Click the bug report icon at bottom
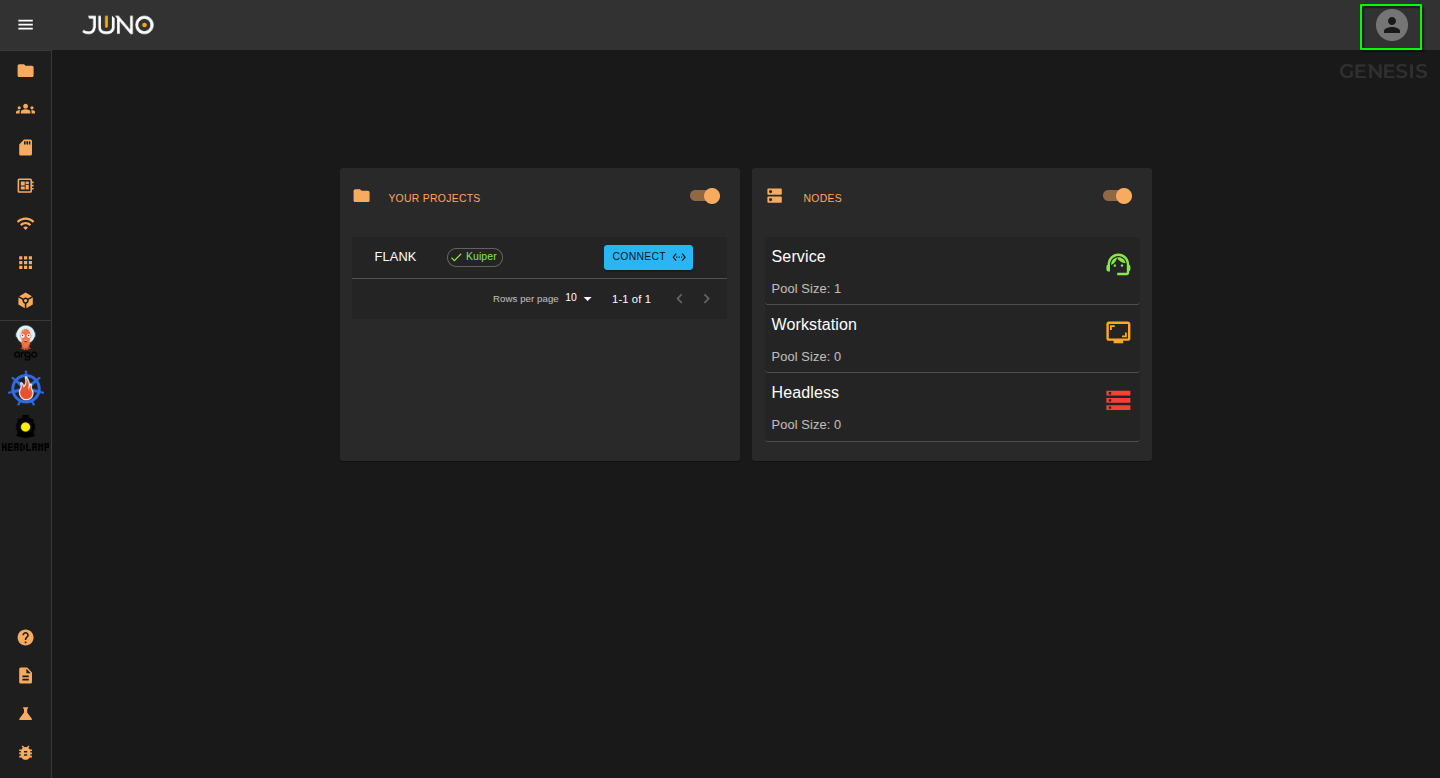The width and height of the screenshot is (1440, 778). tap(25, 752)
